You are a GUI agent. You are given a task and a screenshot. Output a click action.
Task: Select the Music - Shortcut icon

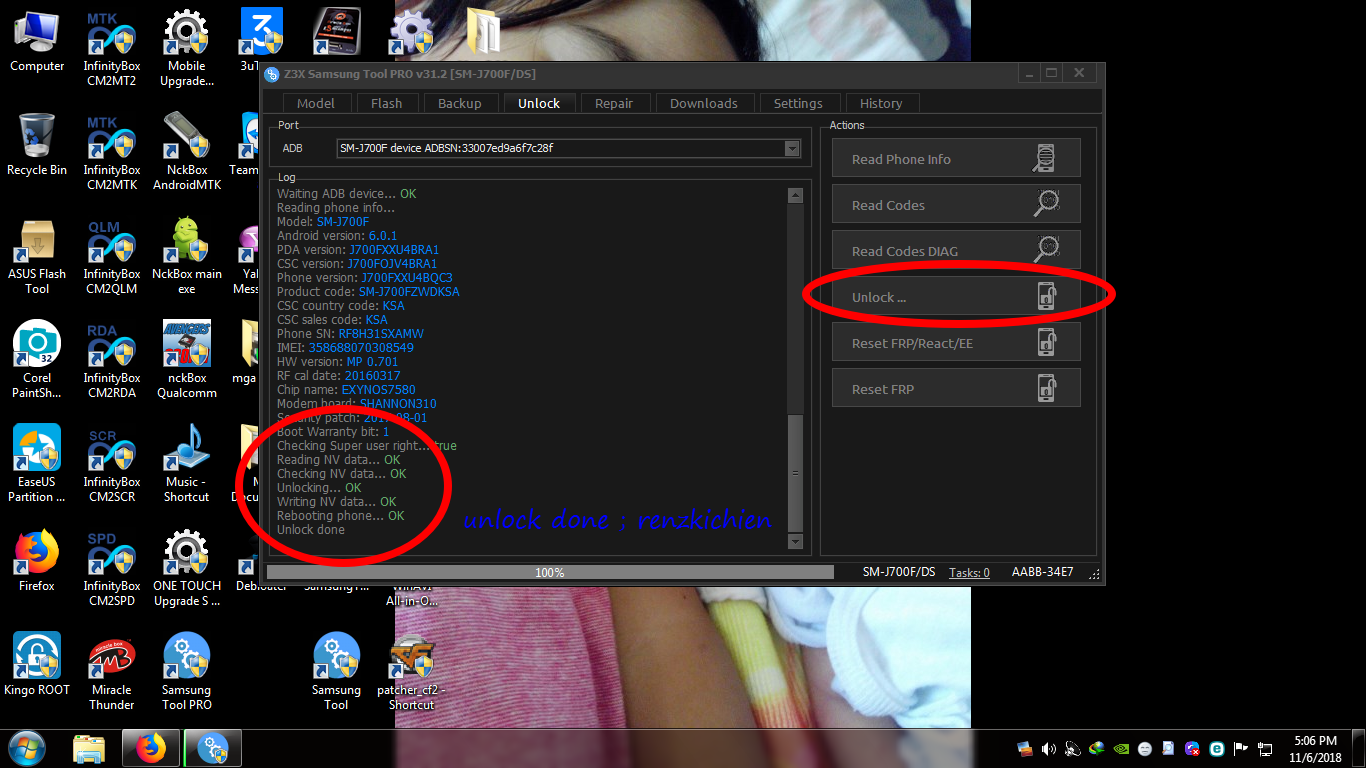point(187,463)
